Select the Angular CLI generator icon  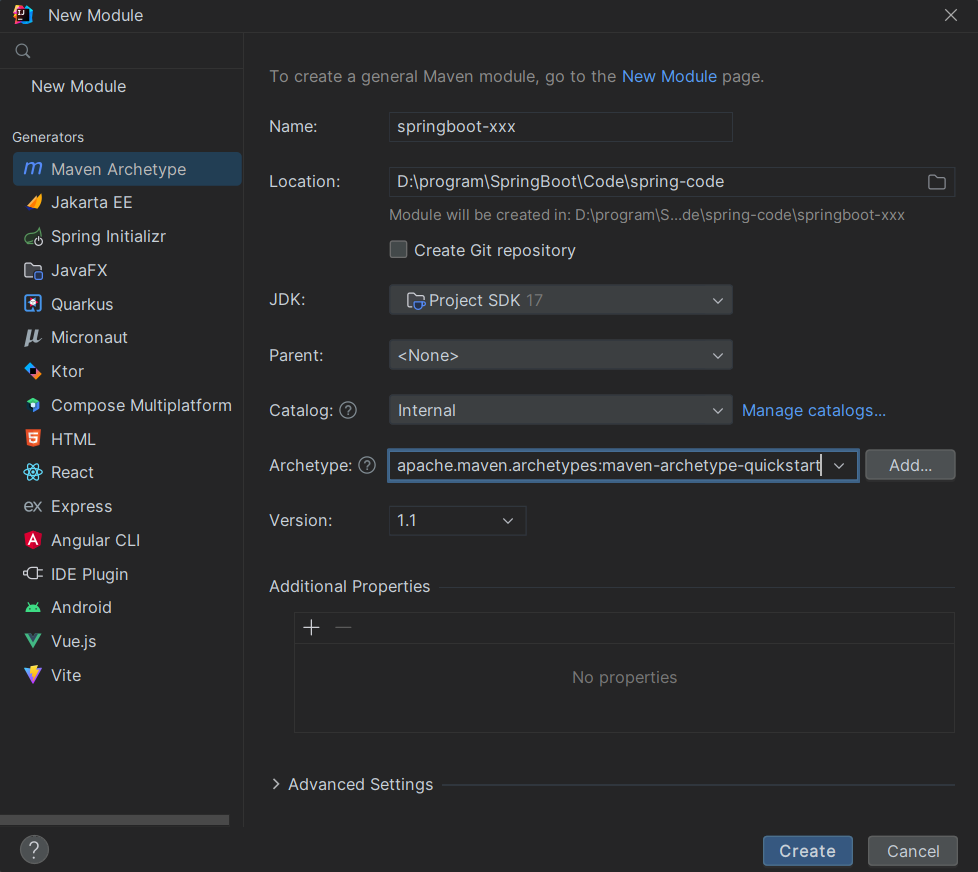(33, 540)
